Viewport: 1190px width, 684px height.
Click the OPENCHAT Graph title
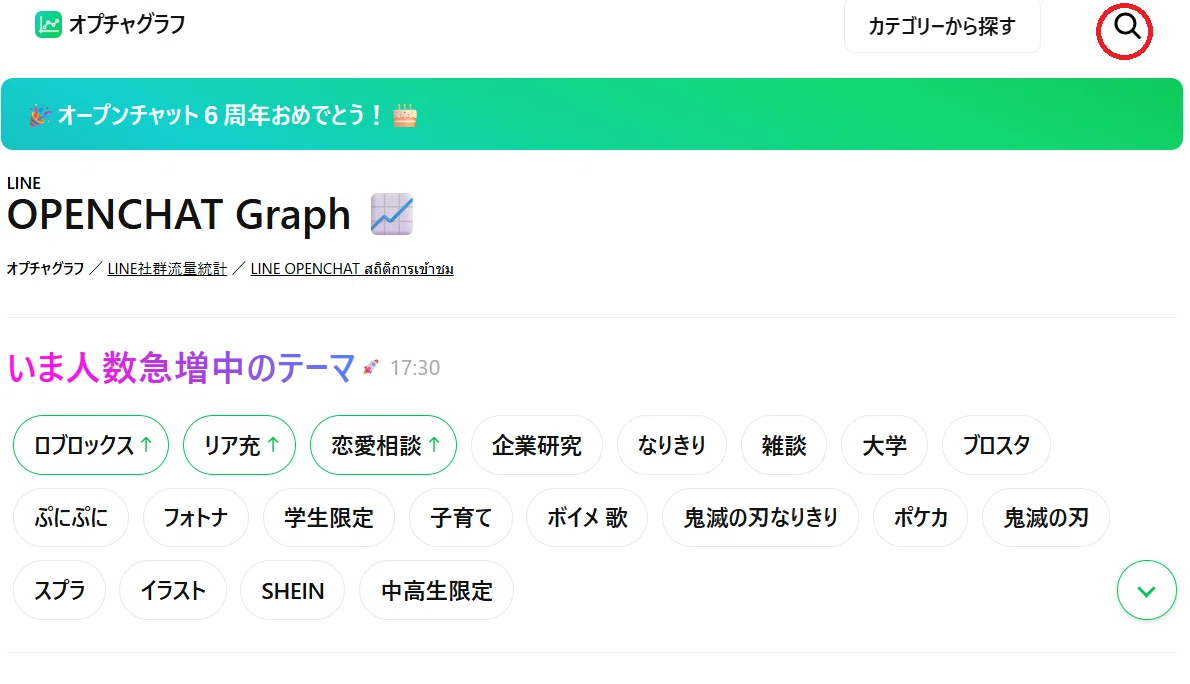point(179,214)
